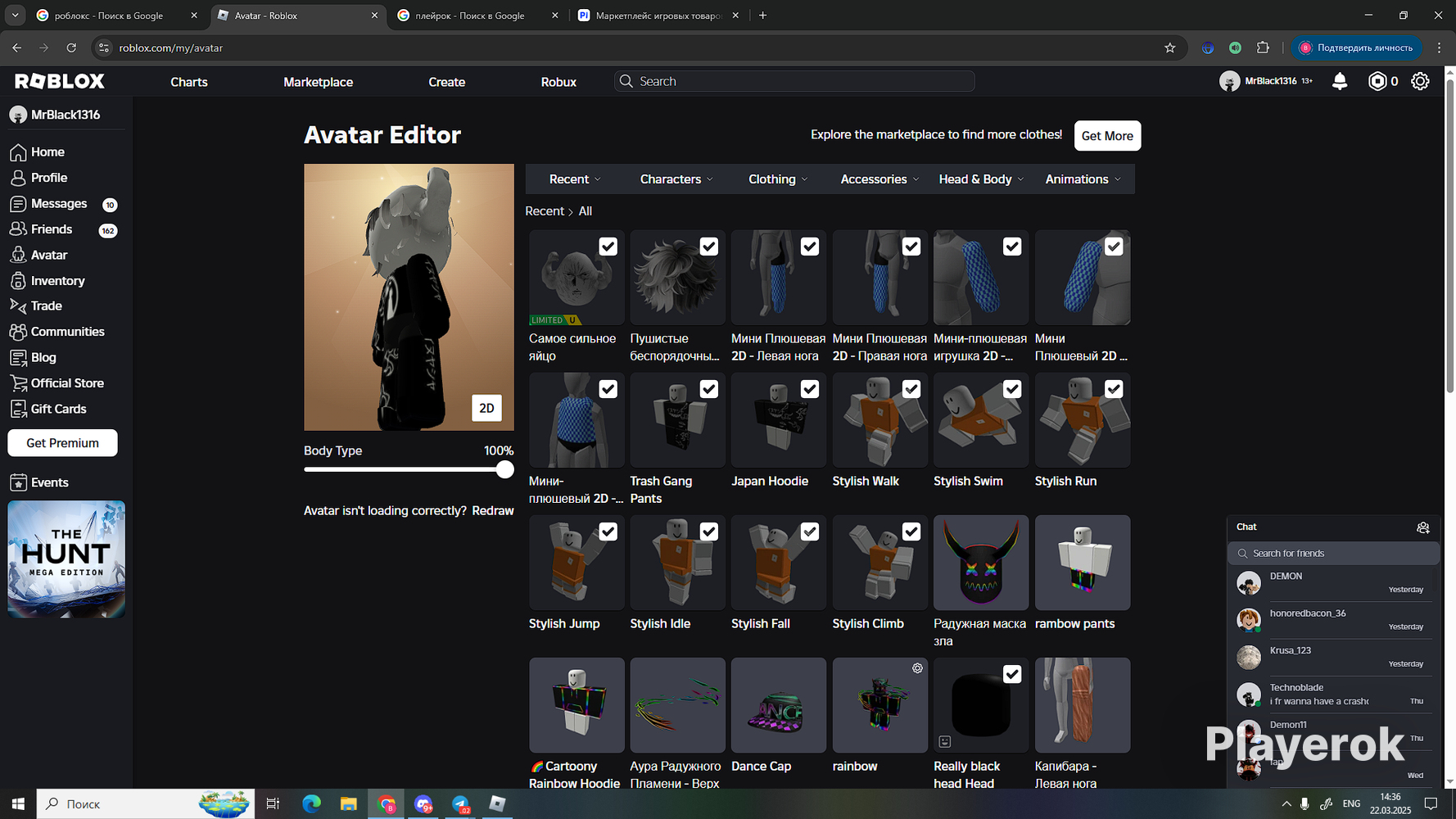Click the Inventory sidebar icon
The height and width of the screenshot is (819, 1456).
(18, 281)
